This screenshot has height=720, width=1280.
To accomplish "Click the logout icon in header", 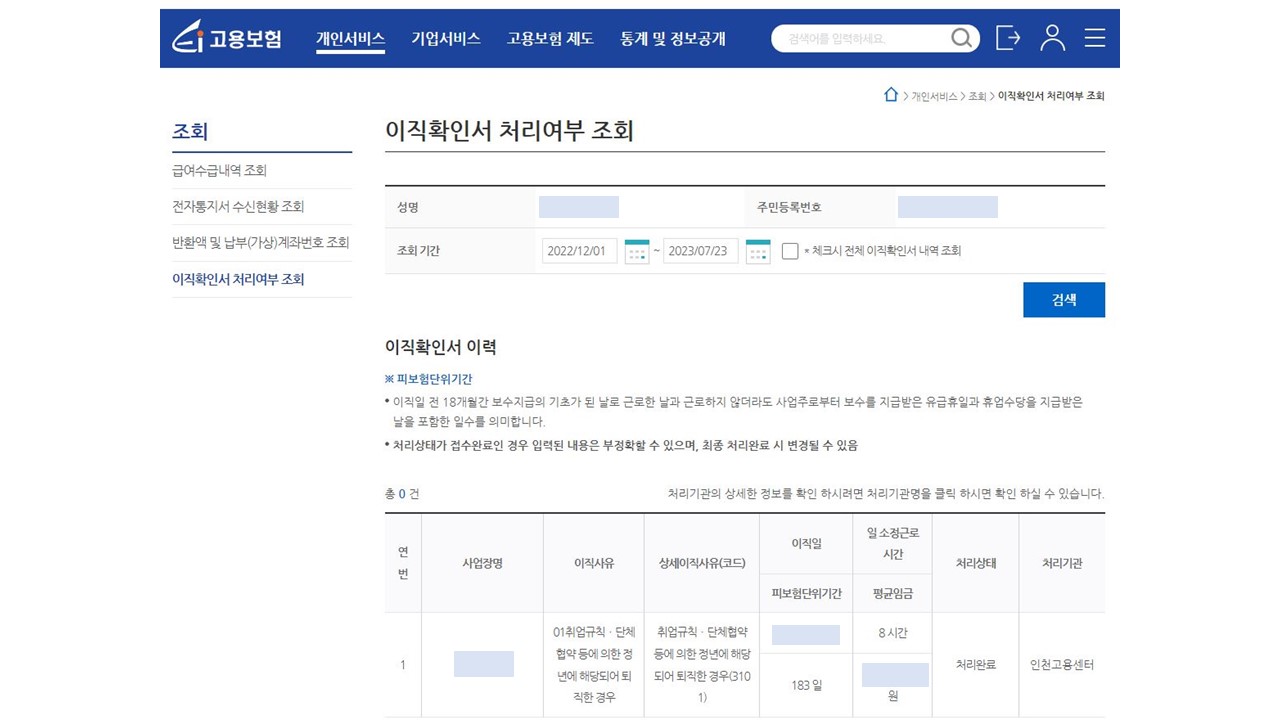I will pos(1008,38).
